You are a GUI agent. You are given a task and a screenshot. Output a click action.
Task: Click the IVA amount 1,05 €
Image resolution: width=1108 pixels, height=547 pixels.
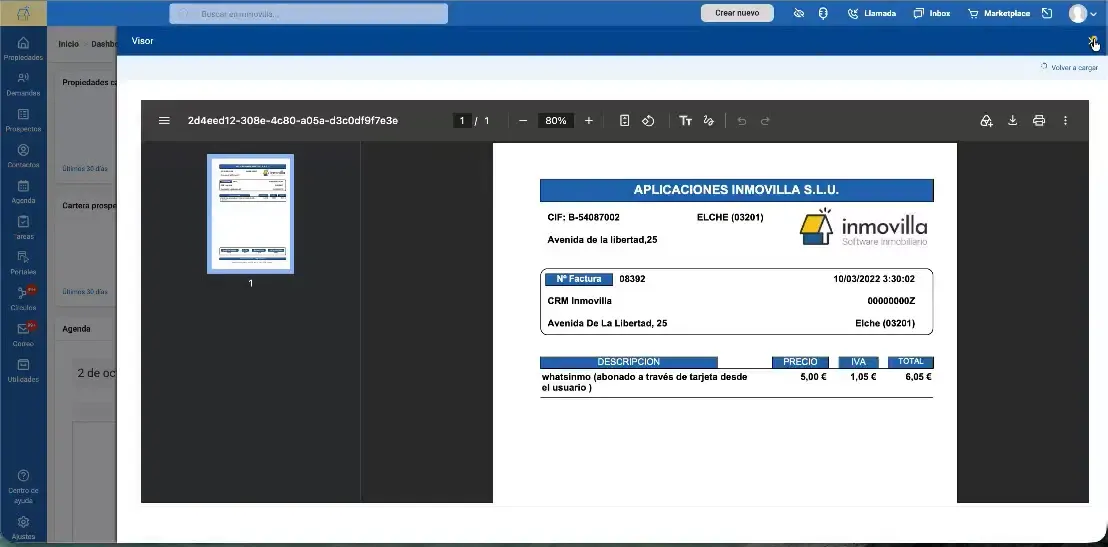point(863,377)
